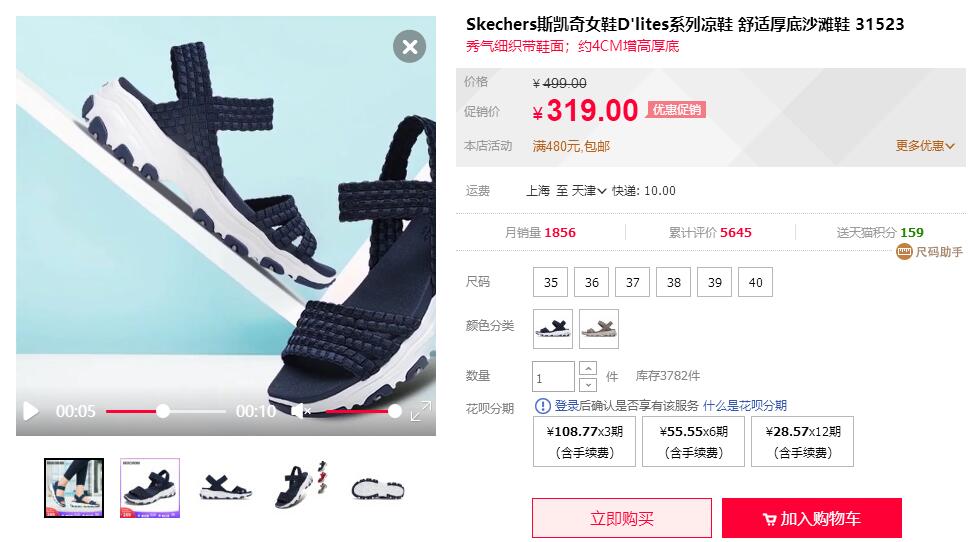Select the ¥108.77x3期 installment plan
The height and width of the screenshot is (542, 968).
585,441
